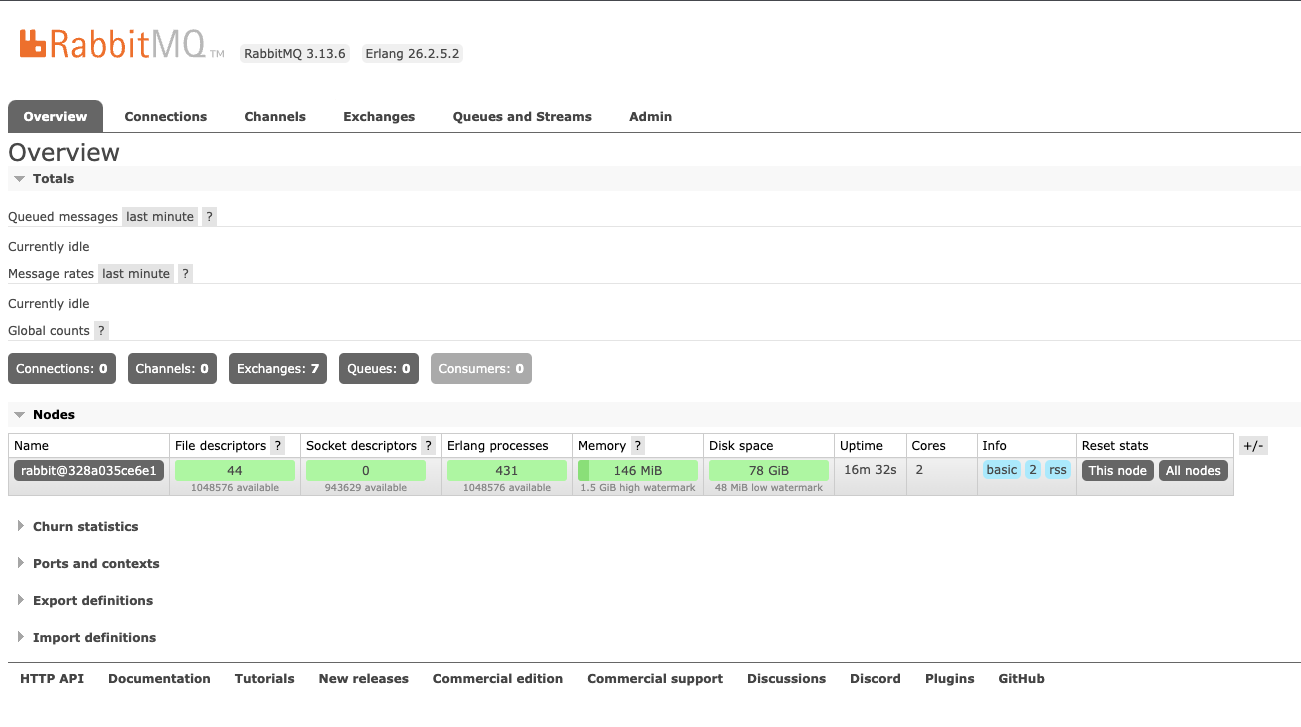Viewport: 1301px width, 727px height.
Task: Open the Commercial edition link
Action: point(498,679)
